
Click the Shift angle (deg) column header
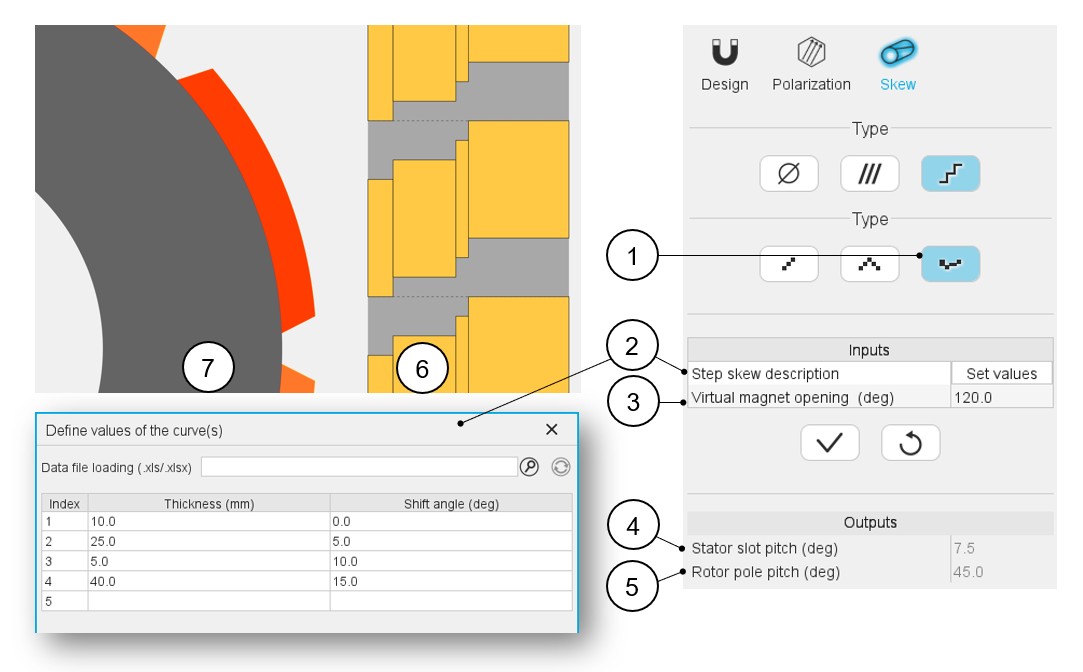coord(451,503)
